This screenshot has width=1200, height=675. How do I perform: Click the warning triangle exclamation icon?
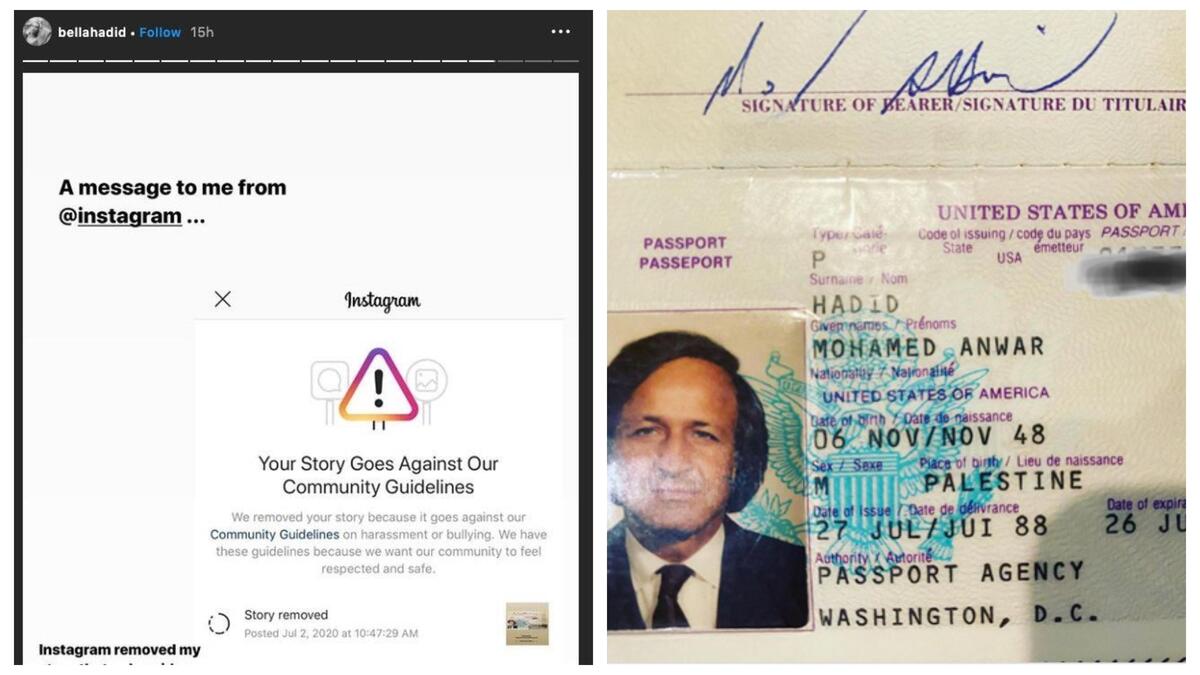(x=378, y=386)
